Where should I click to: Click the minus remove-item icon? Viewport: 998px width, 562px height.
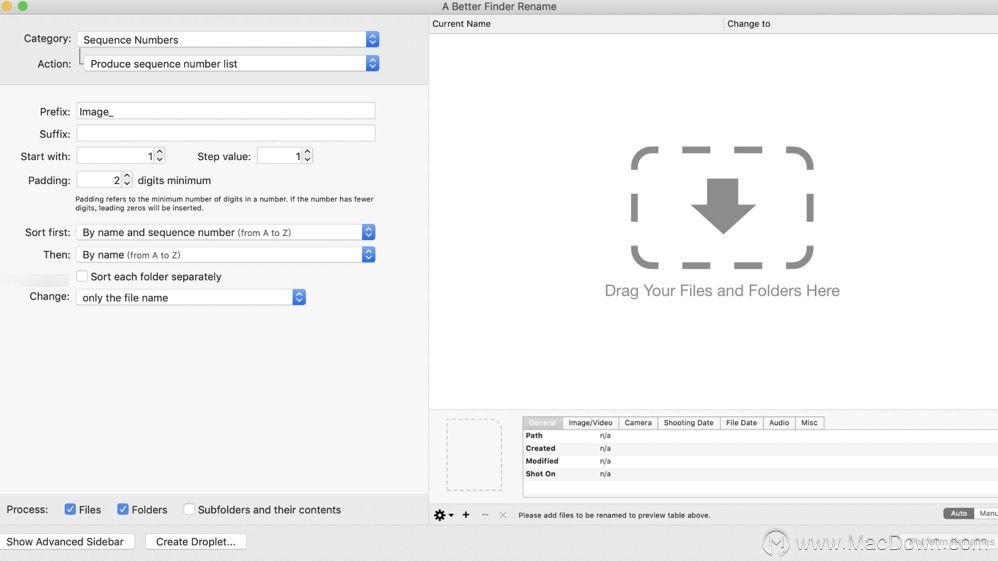[x=485, y=514]
